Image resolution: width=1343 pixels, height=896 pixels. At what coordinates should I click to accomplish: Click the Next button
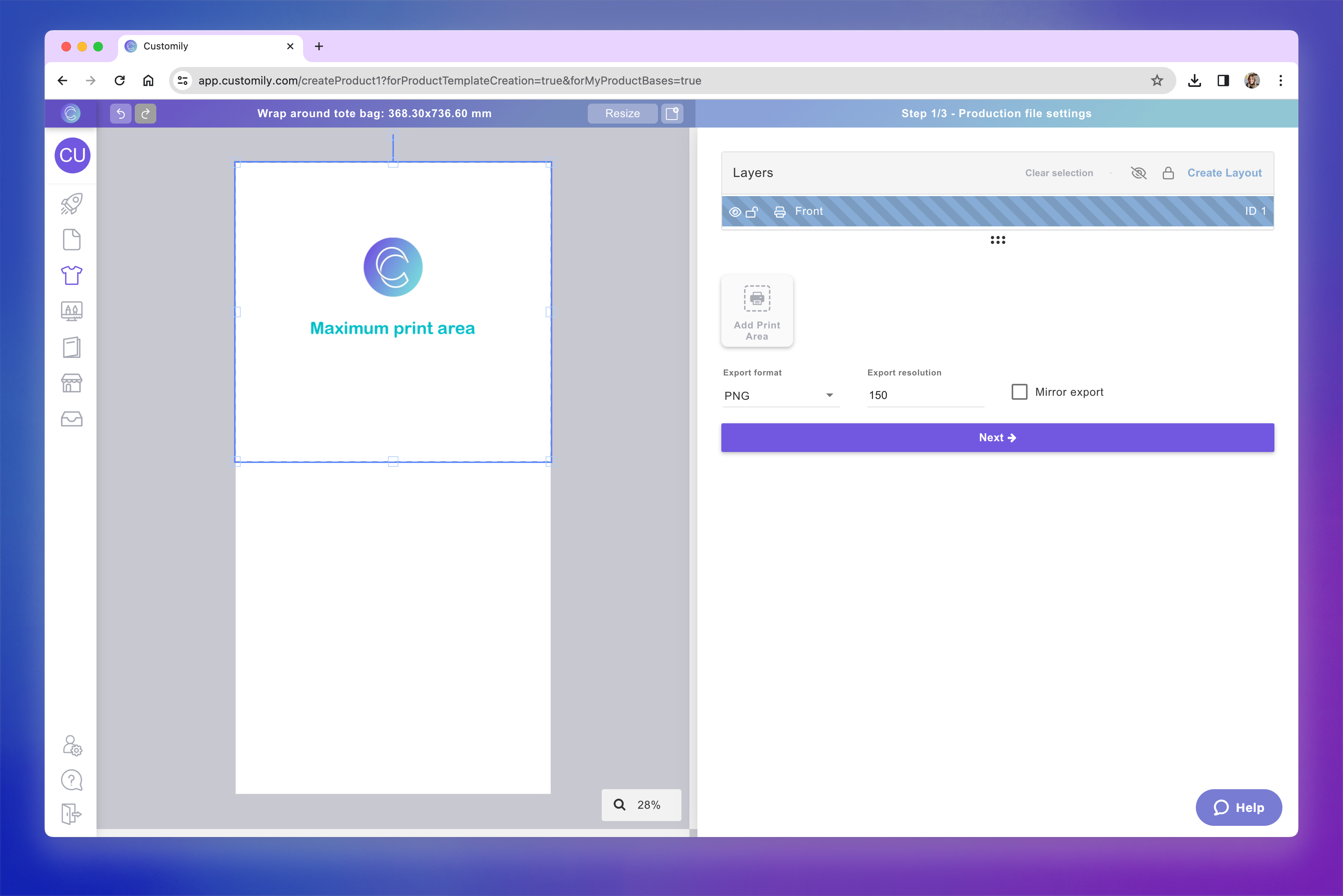pyautogui.click(x=997, y=438)
